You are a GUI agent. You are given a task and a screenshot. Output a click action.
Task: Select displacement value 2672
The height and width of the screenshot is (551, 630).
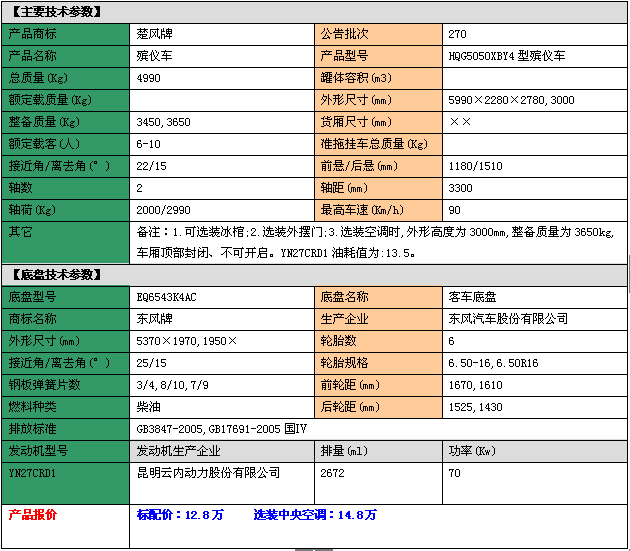click(332, 473)
